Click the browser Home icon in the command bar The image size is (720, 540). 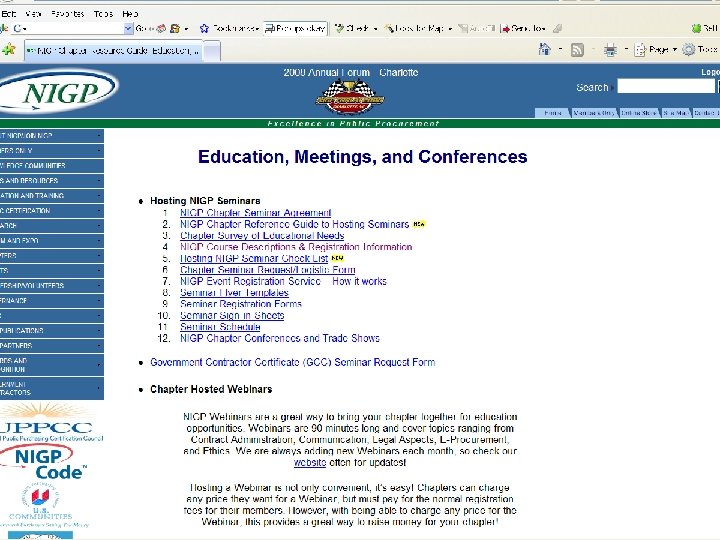pos(545,49)
